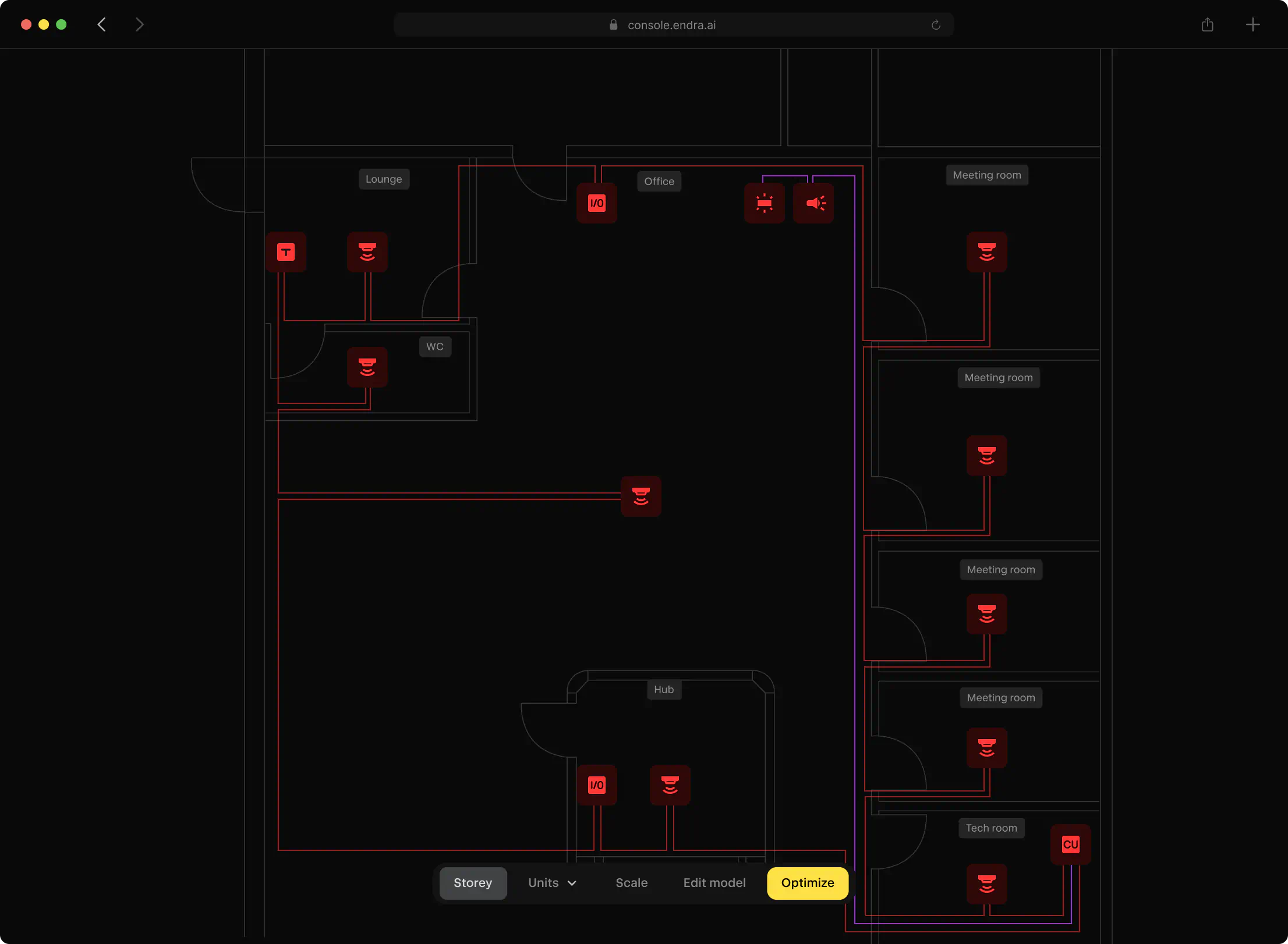Open the Units dropdown
The height and width of the screenshot is (944, 1288).
[x=552, y=883]
